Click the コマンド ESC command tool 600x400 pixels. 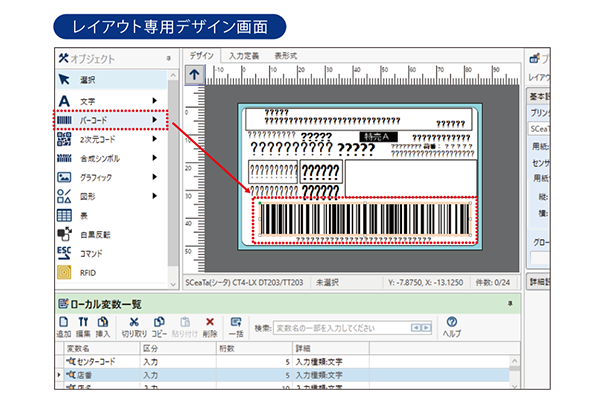pyautogui.click(x=93, y=253)
